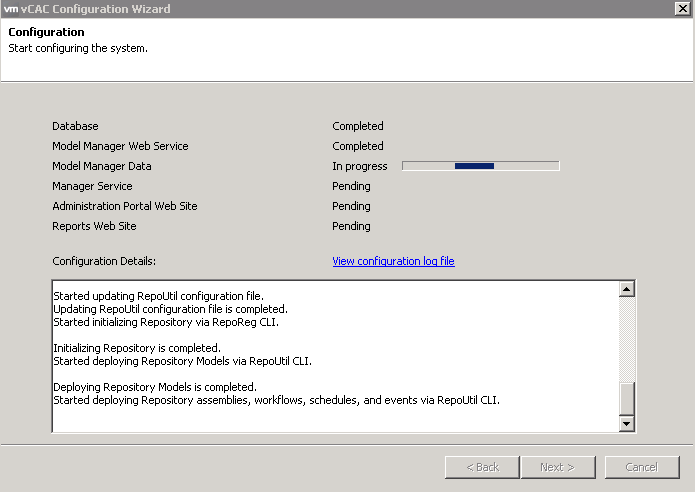
Task: Click the Completed status for Database
Action: pyautogui.click(x=358, y=126)
